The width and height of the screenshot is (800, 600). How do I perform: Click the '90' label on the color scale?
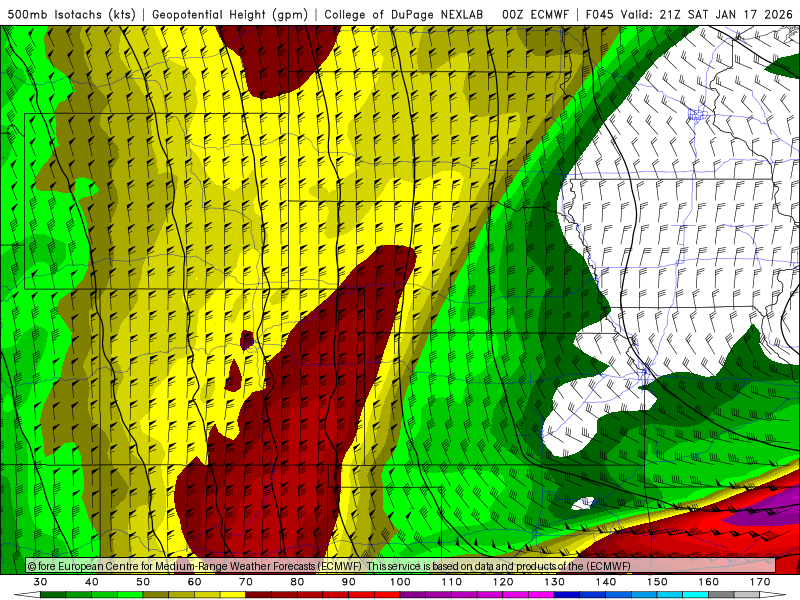[349, 582]
